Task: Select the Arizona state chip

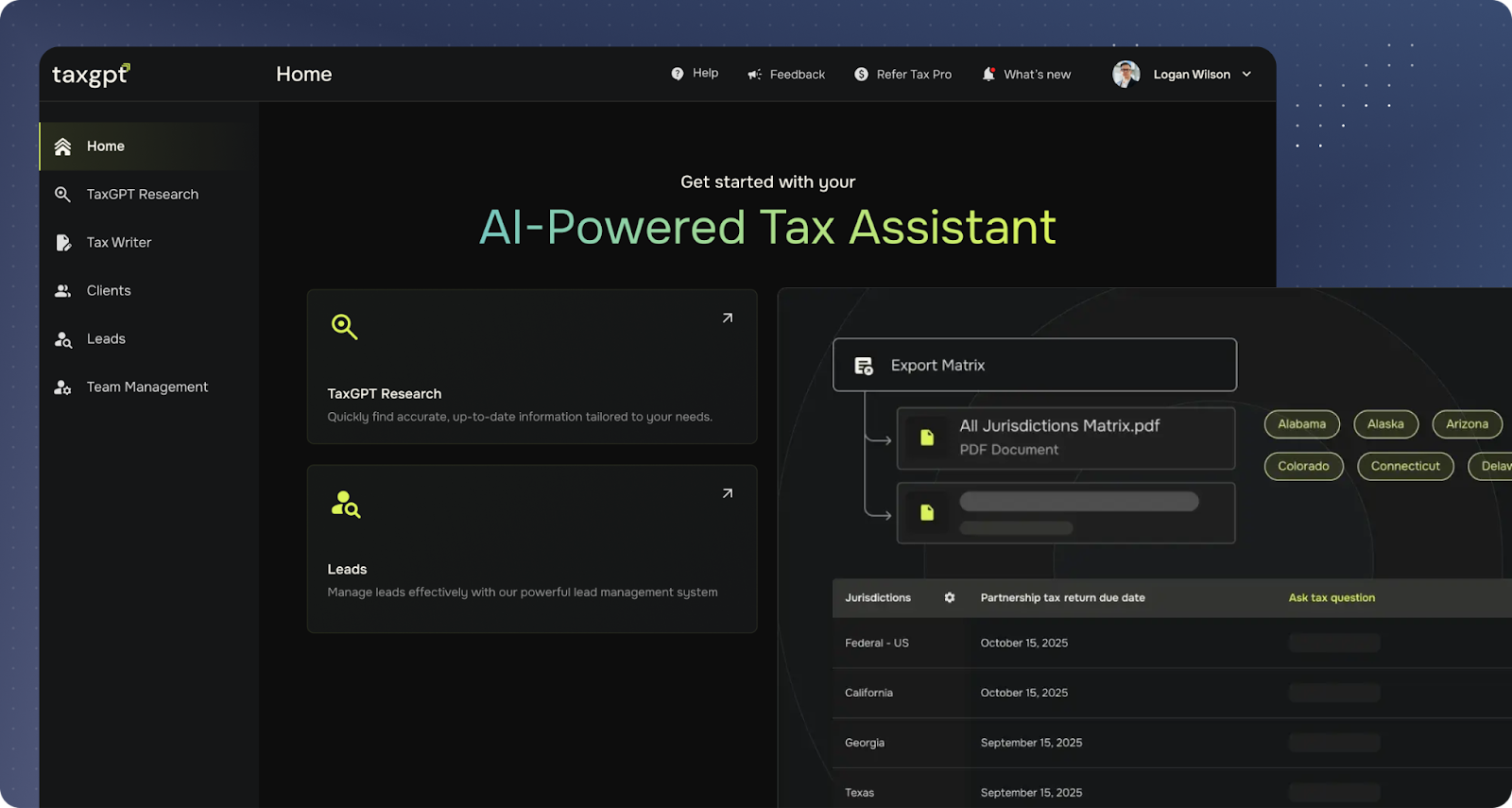Action: [x=1467, y=424]
